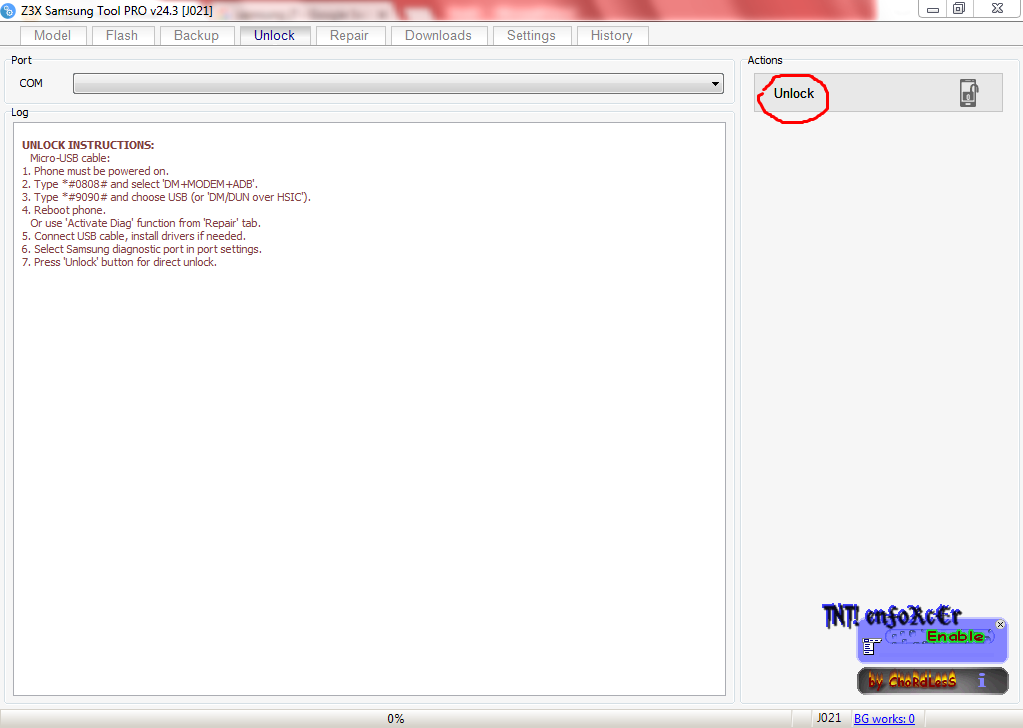This screenshot has width=1023, height=728.
Task: Click the *#0808# instruction line
Action: pyautogui.click(x=140, y=184)
